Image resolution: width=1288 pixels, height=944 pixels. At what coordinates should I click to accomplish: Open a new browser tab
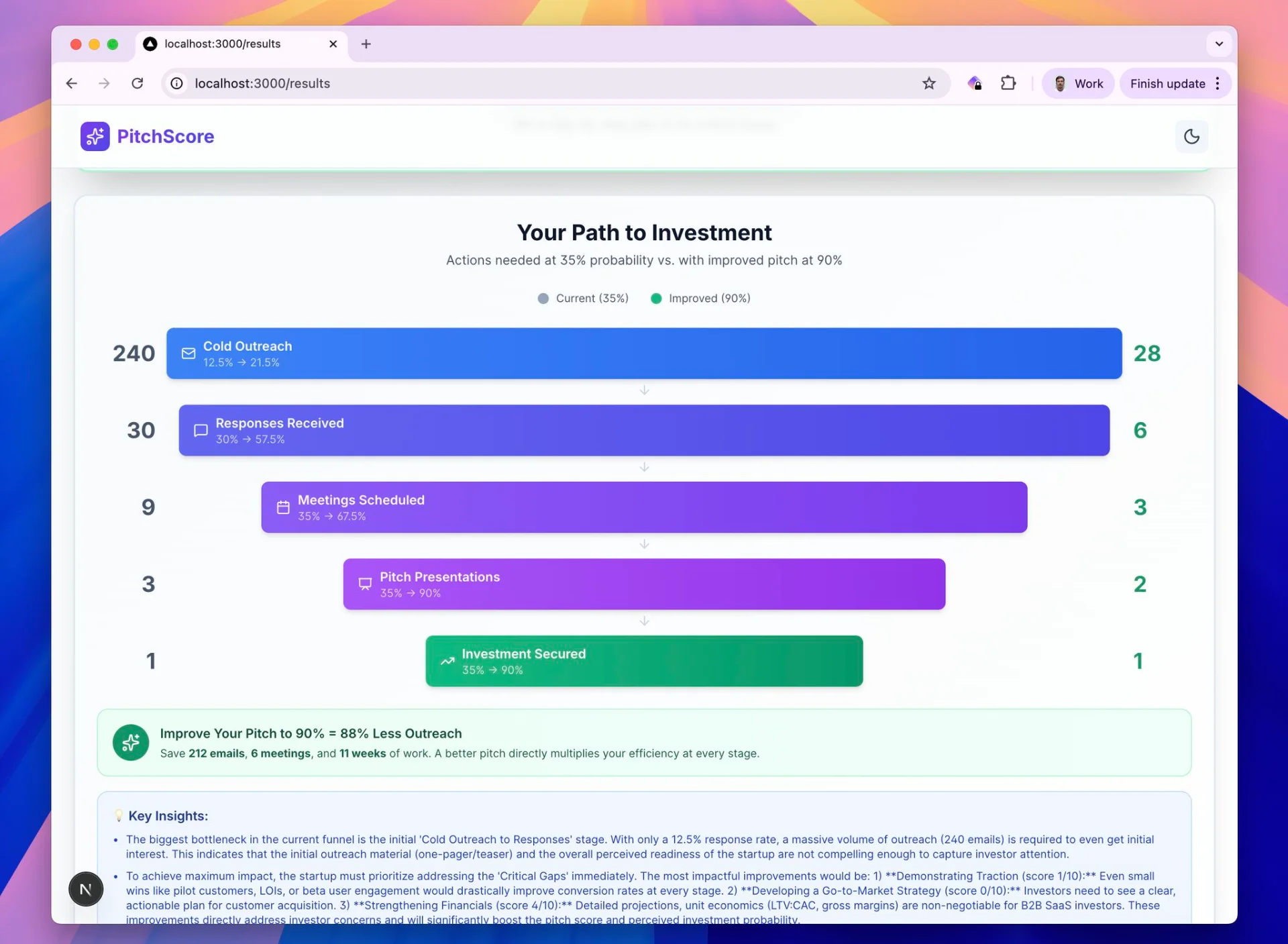[366, 44]
